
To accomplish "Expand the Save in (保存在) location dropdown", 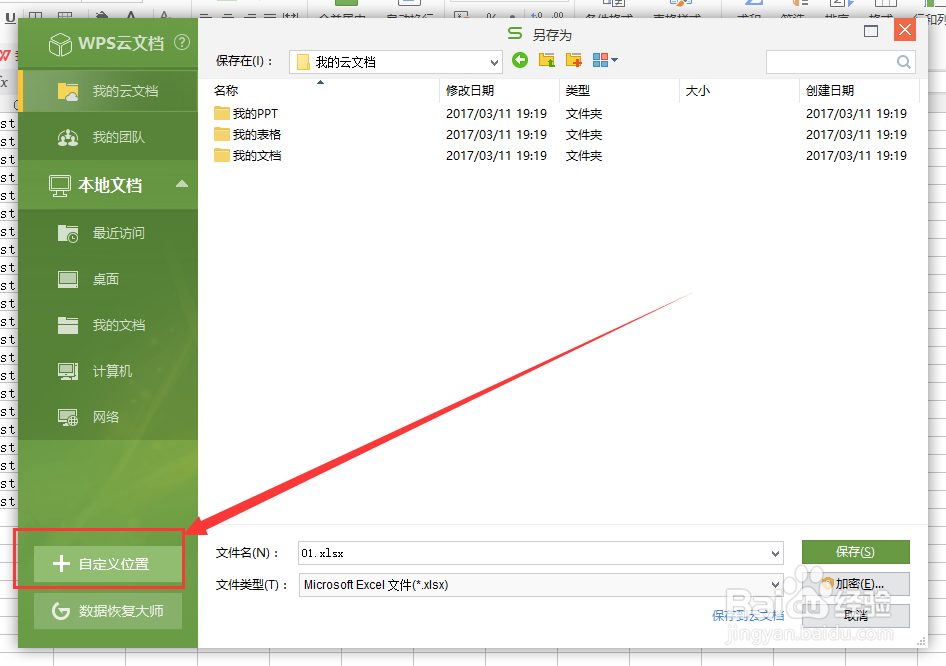I will click(x=494, y=62).
